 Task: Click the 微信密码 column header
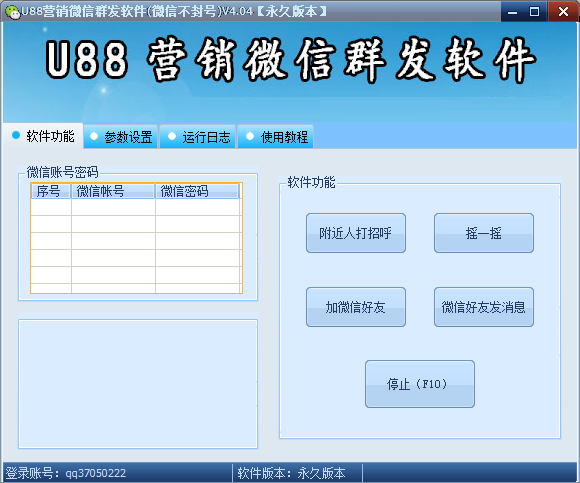[x=197, y=191]
